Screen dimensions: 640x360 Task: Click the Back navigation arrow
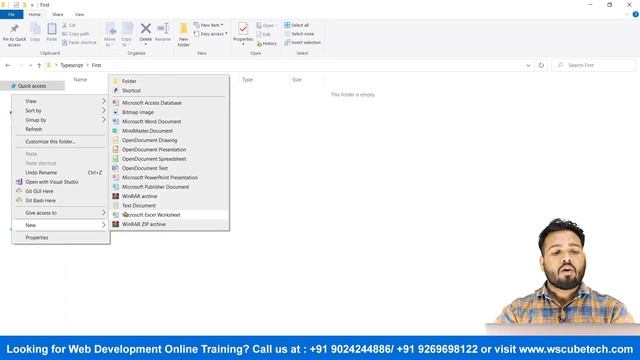pos(8,65)
